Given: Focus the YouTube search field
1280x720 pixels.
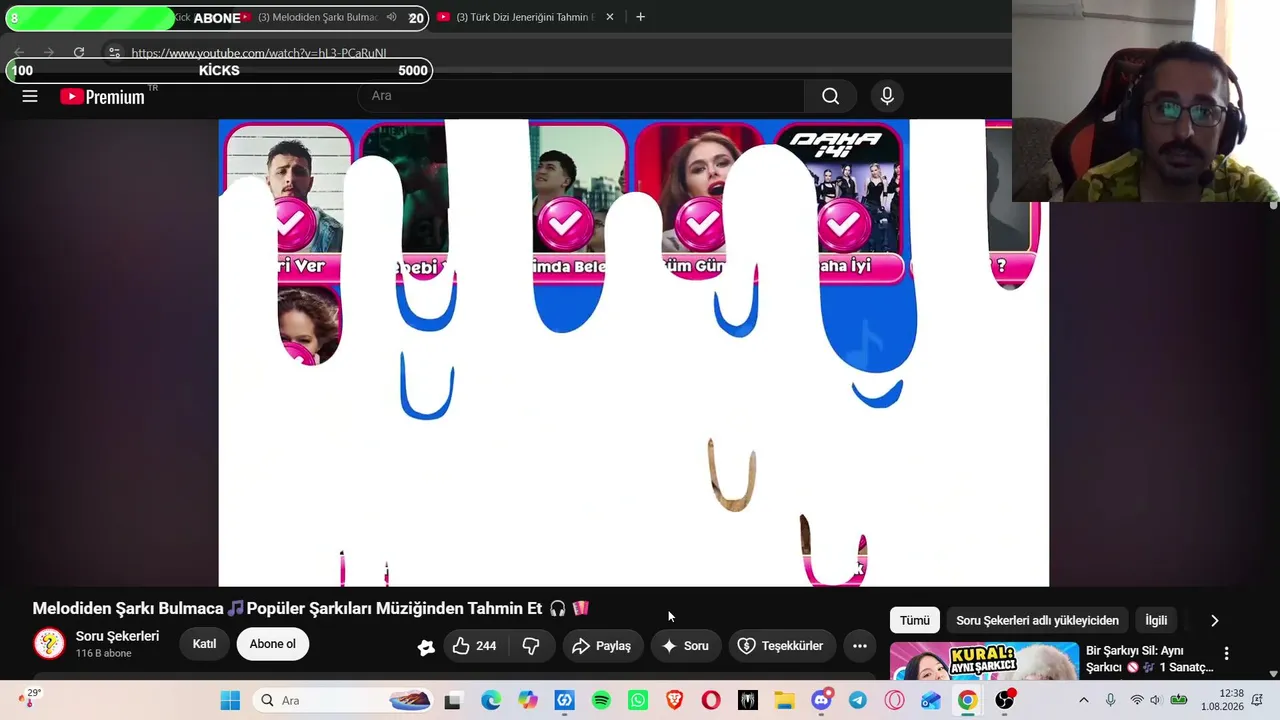Looking at the screenshot, I should point(580,96).
